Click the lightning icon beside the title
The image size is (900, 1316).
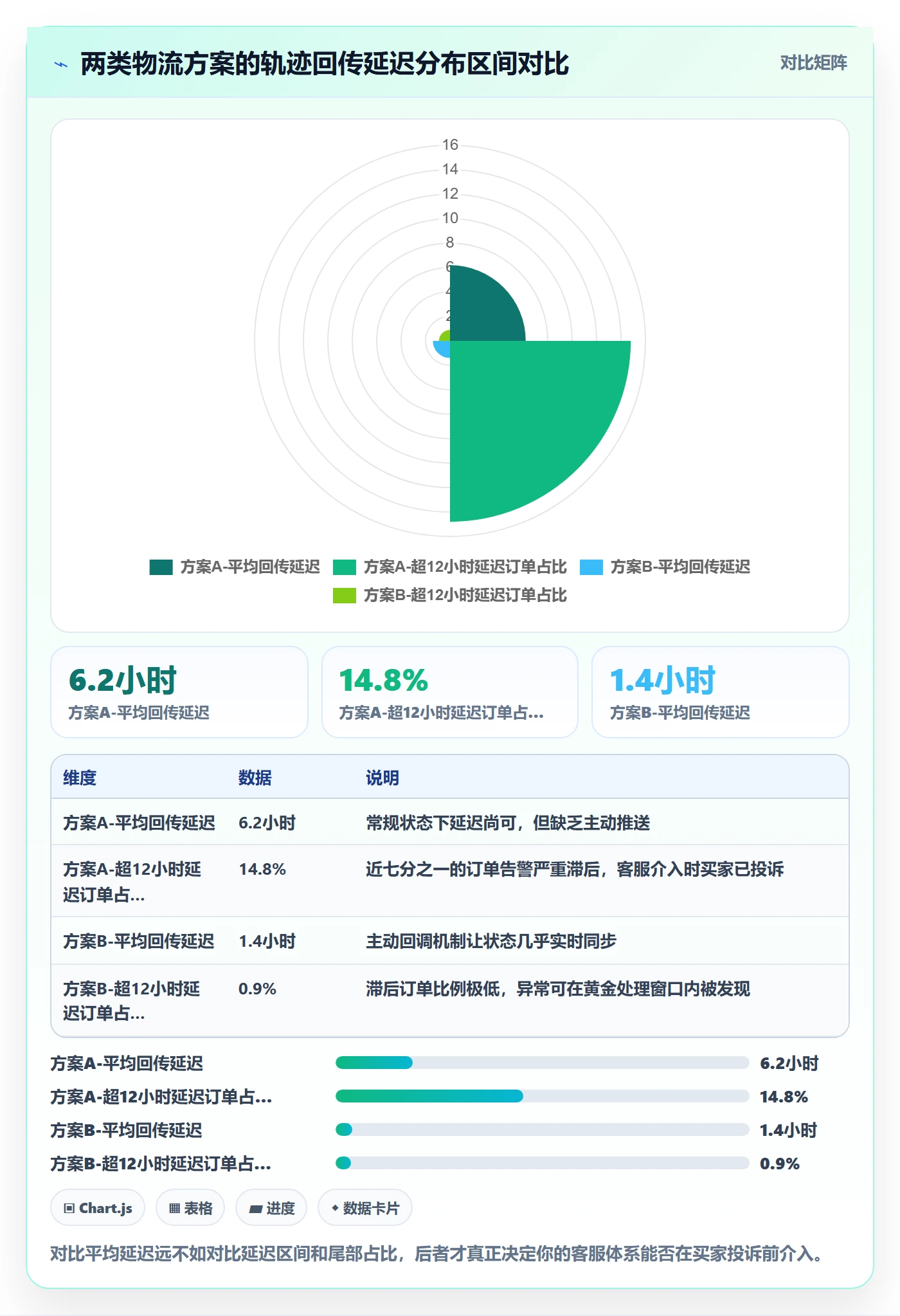point(61,64)
